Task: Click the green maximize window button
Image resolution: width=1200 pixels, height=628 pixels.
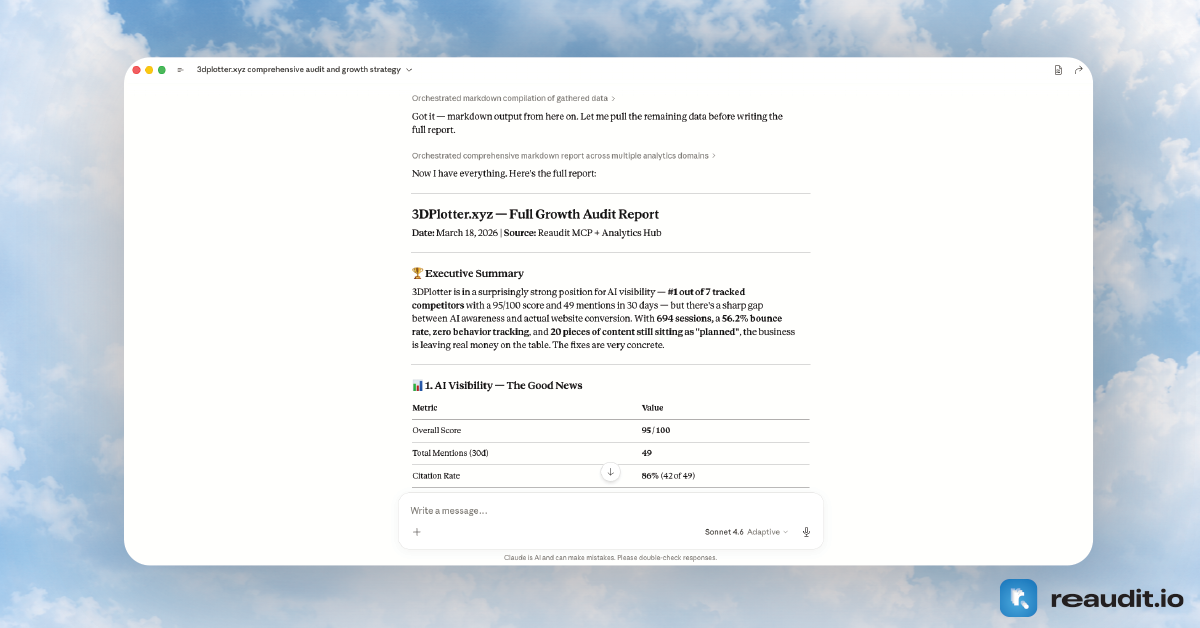Action: pos(162,70)
